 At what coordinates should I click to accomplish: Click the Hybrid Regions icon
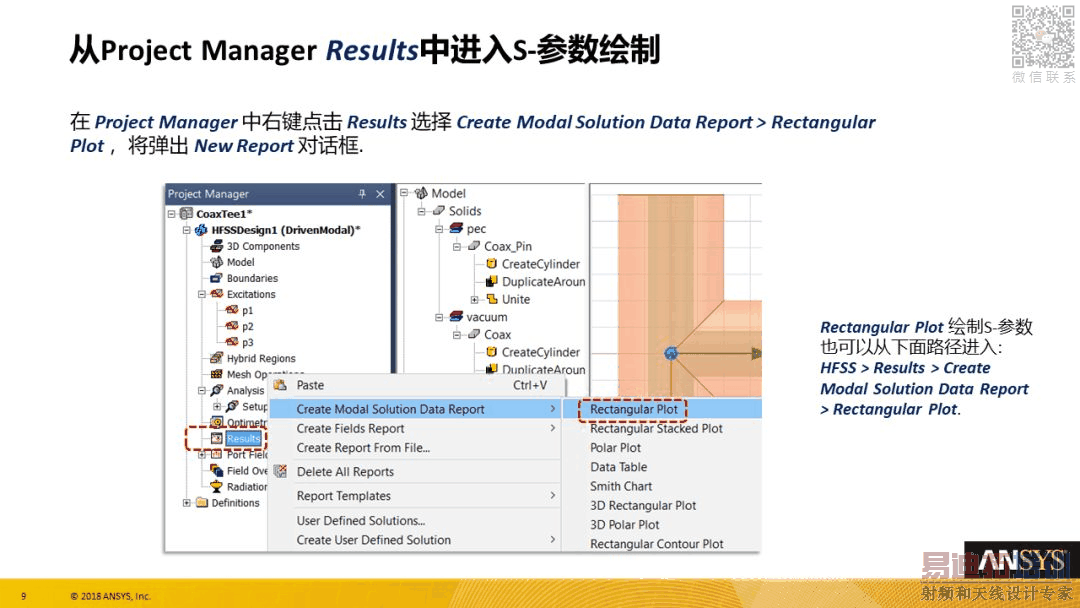[x=216, y=358]
